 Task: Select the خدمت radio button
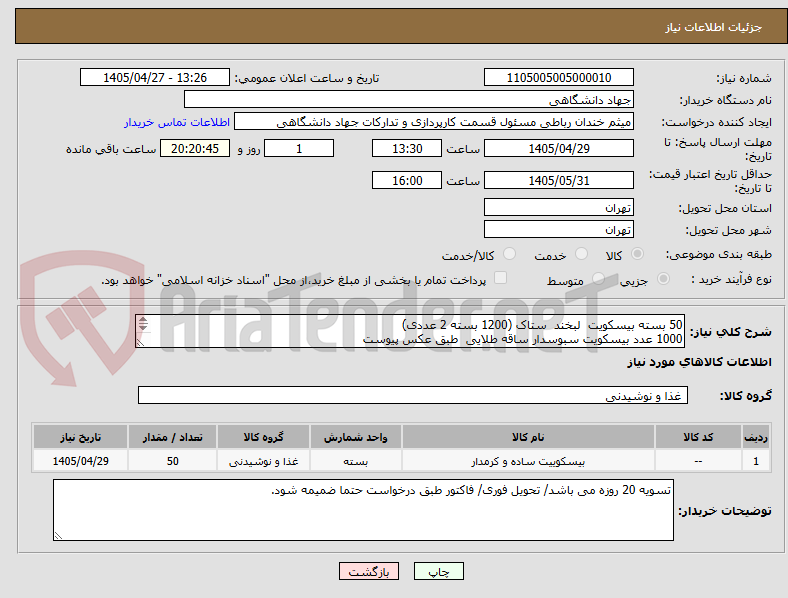(x=581, y=254)
